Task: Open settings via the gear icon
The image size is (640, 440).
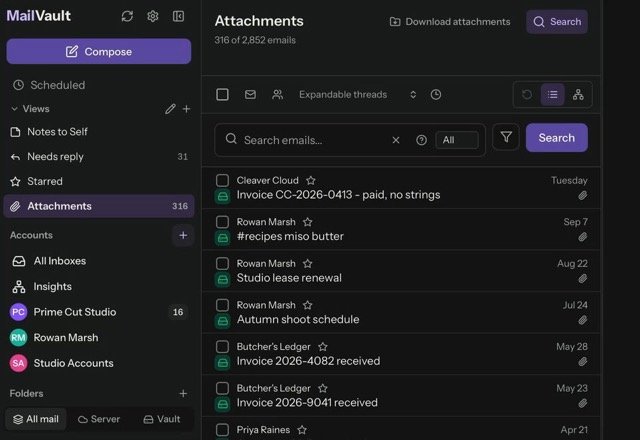Action: pos(153,16)
